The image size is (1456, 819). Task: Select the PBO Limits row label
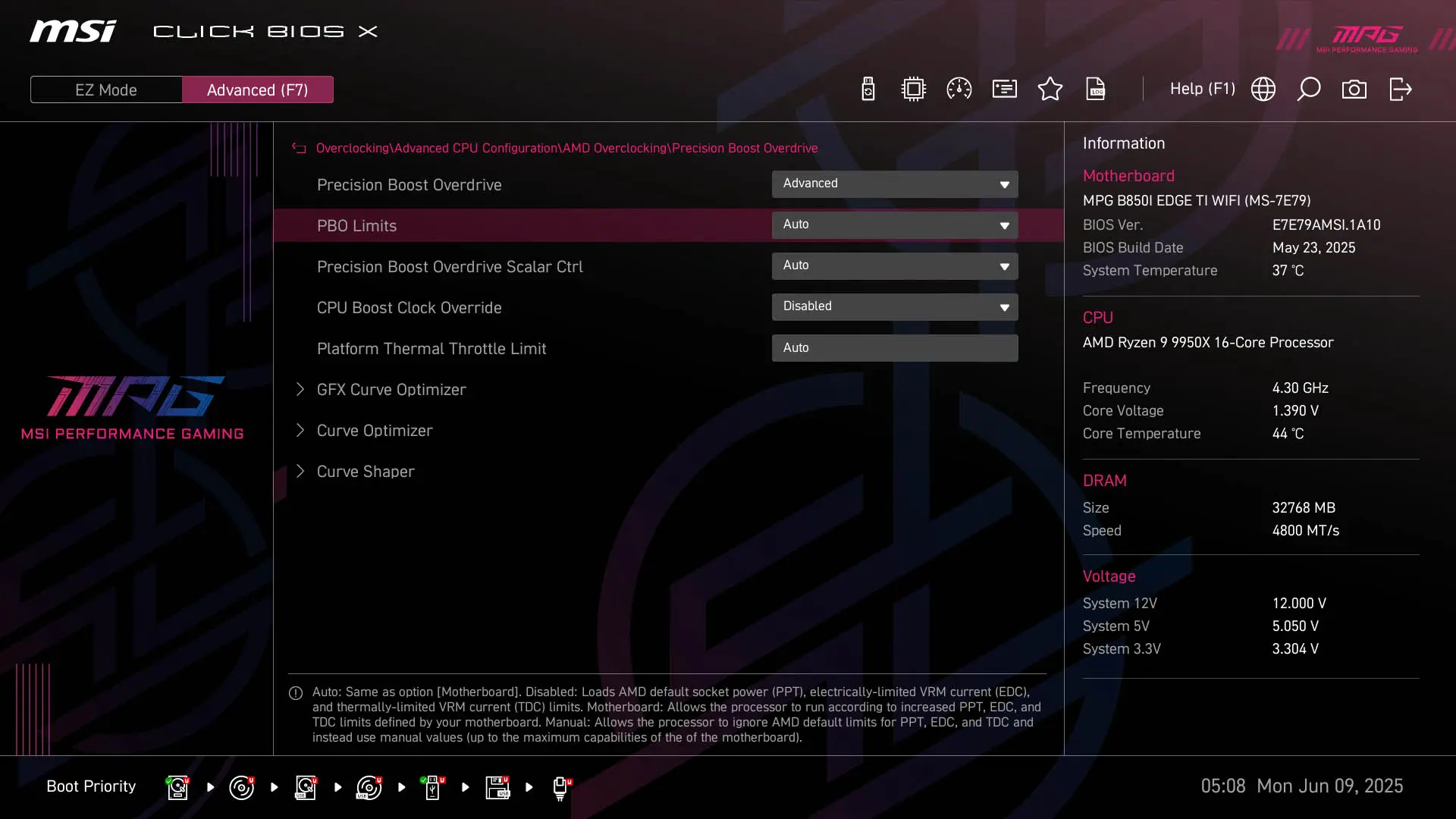point(356,225)
